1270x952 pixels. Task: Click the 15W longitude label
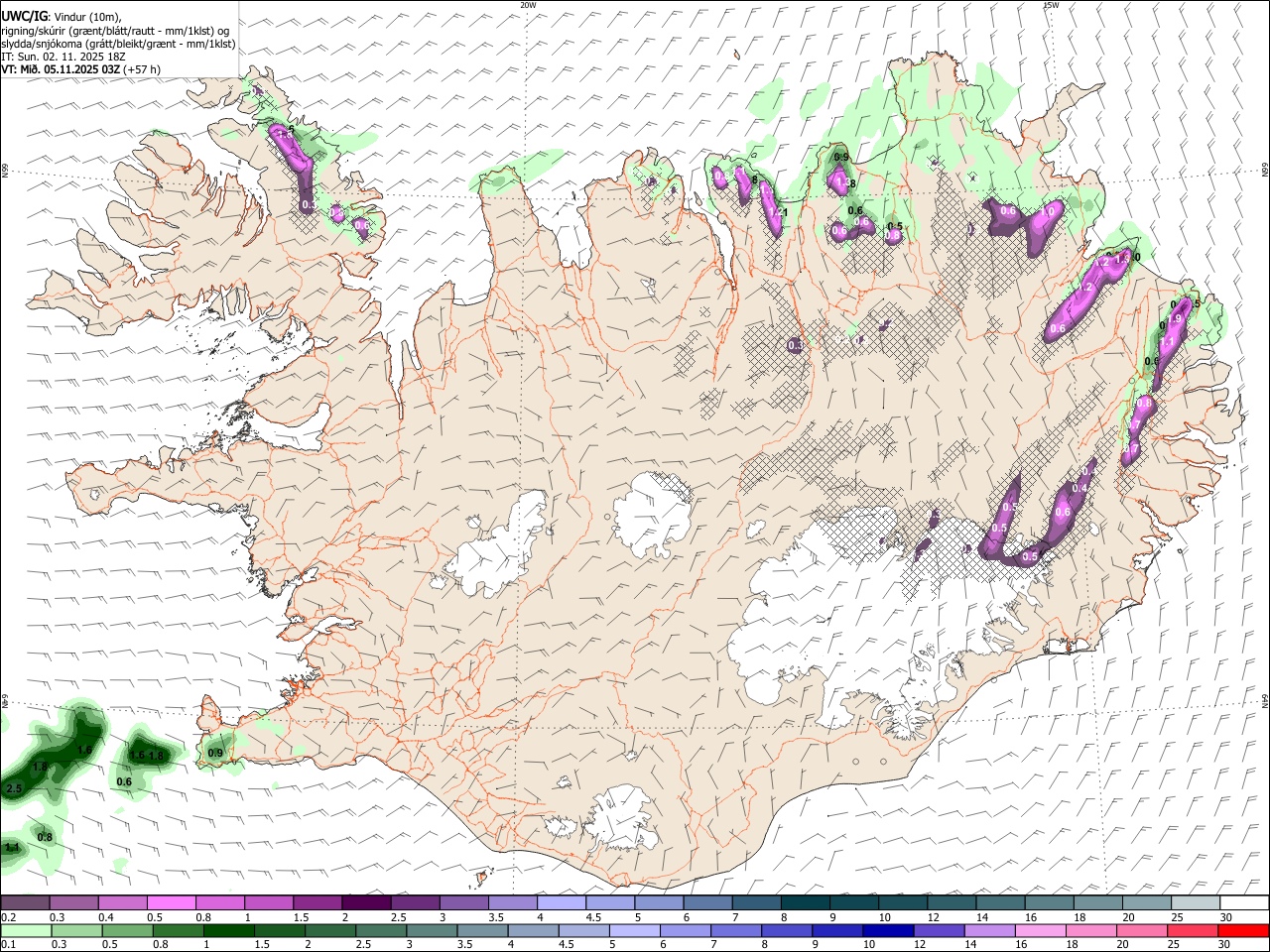1052,5
